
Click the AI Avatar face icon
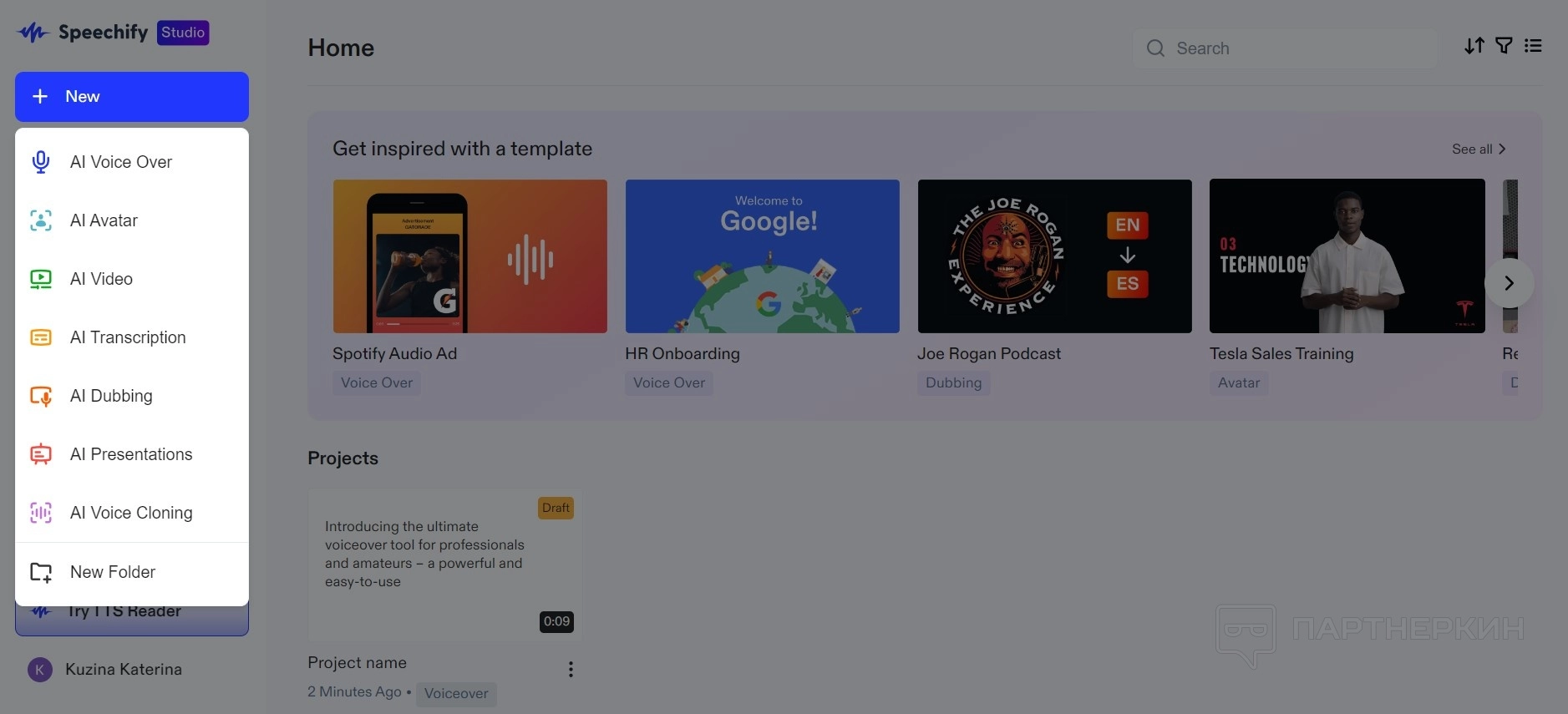click(41, 220)
